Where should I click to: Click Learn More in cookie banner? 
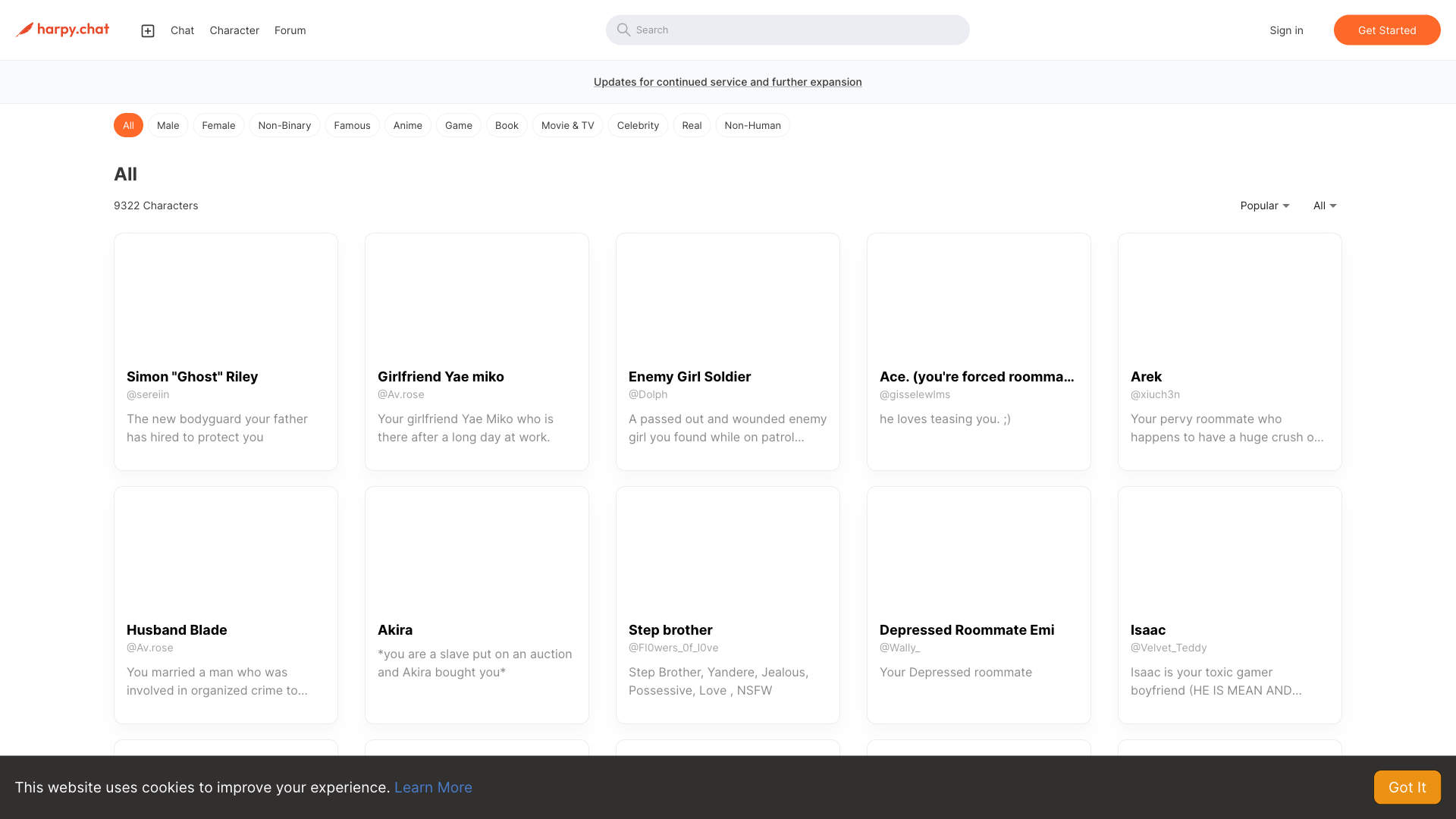[x=433, y=787]
